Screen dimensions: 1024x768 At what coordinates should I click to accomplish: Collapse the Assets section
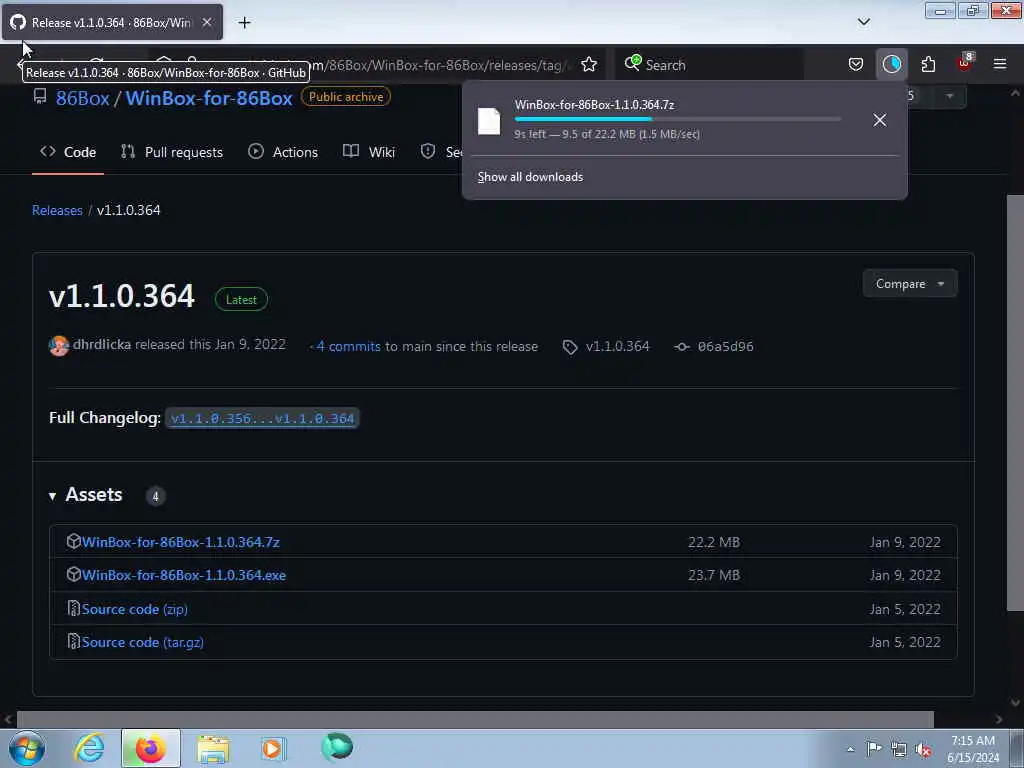tap(86, 495)
